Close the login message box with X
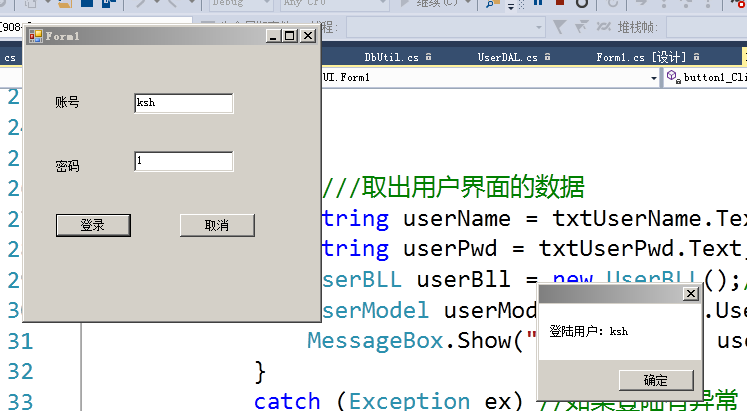 [x=691, y=293]
